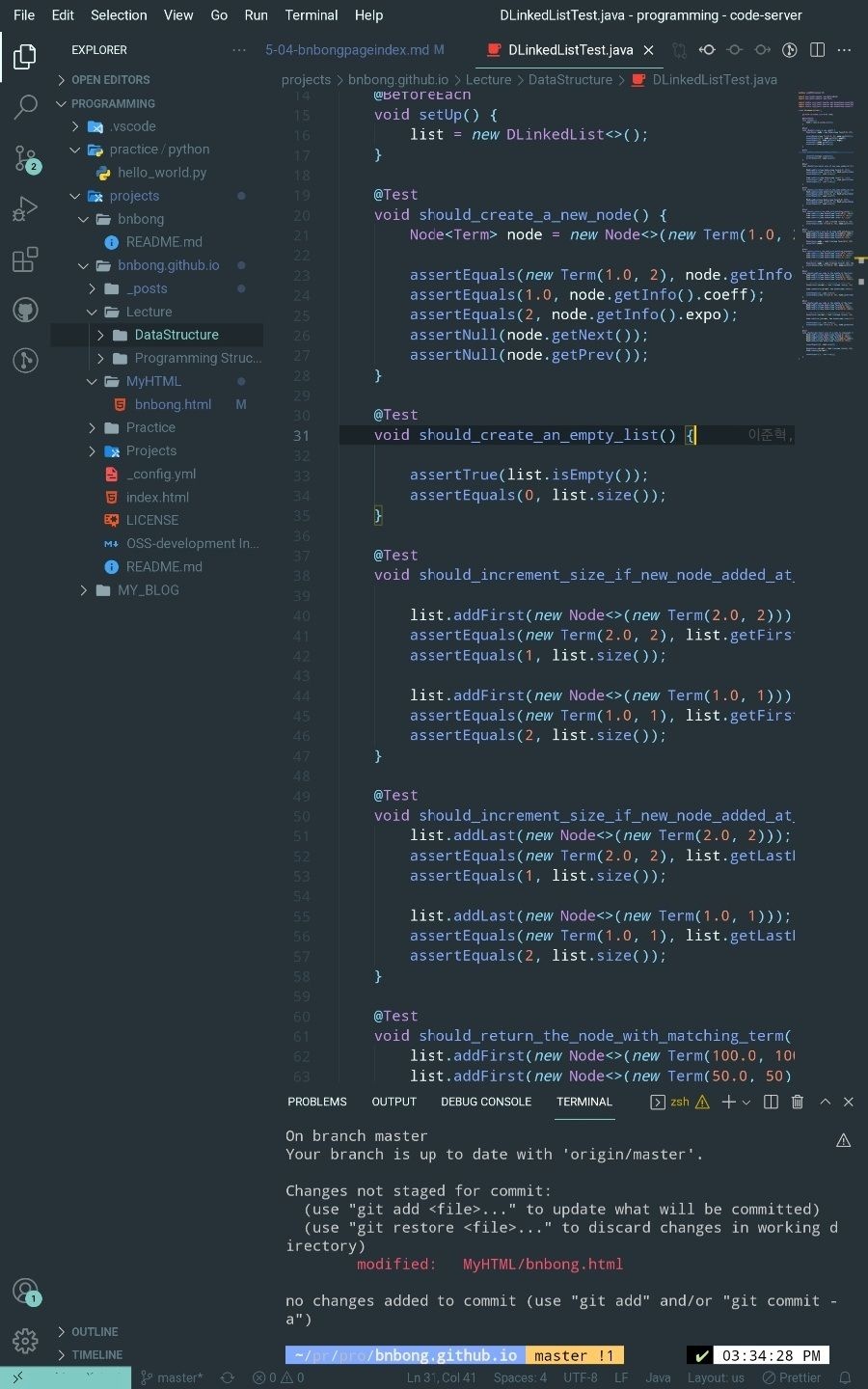Image resolution: width=868 pixels, height=1389 pixels.
Task: Switch to the PROBLEMS panel tab
Action: coord(317,1102)
